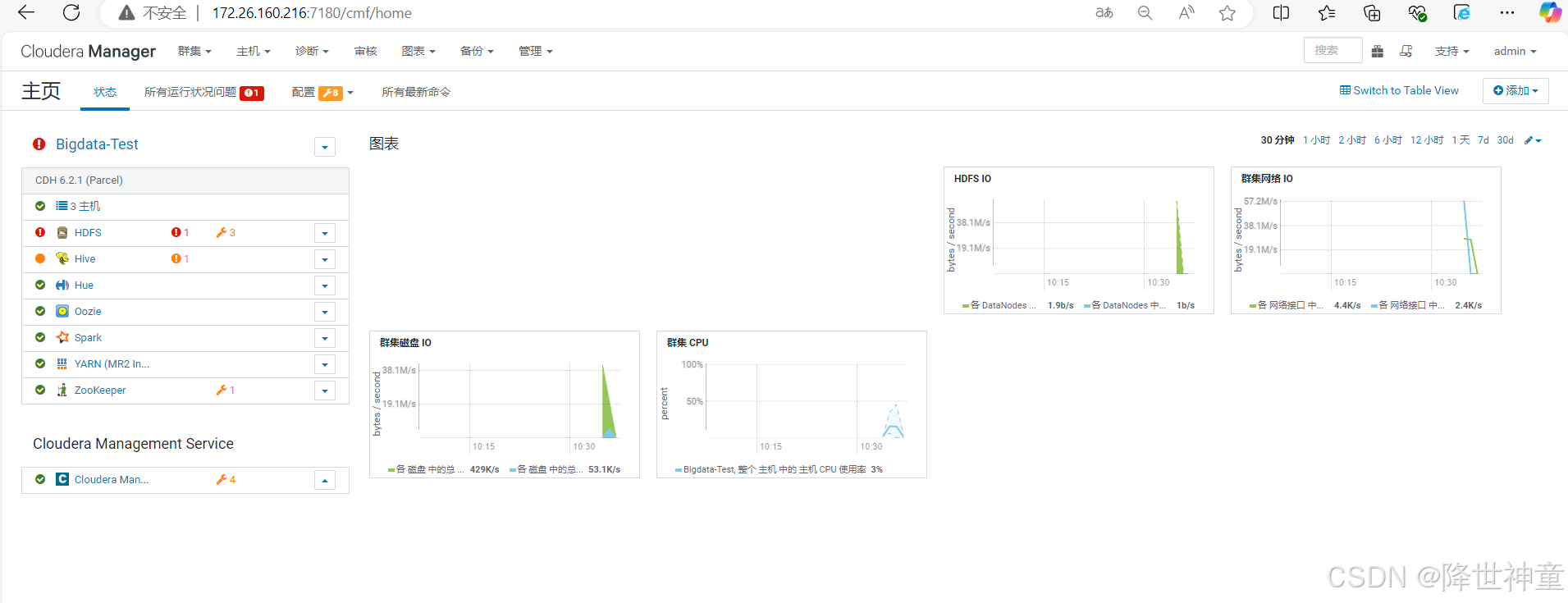Click the browser back arrow
Screen dimensions: 1568x603
(26, 12)
